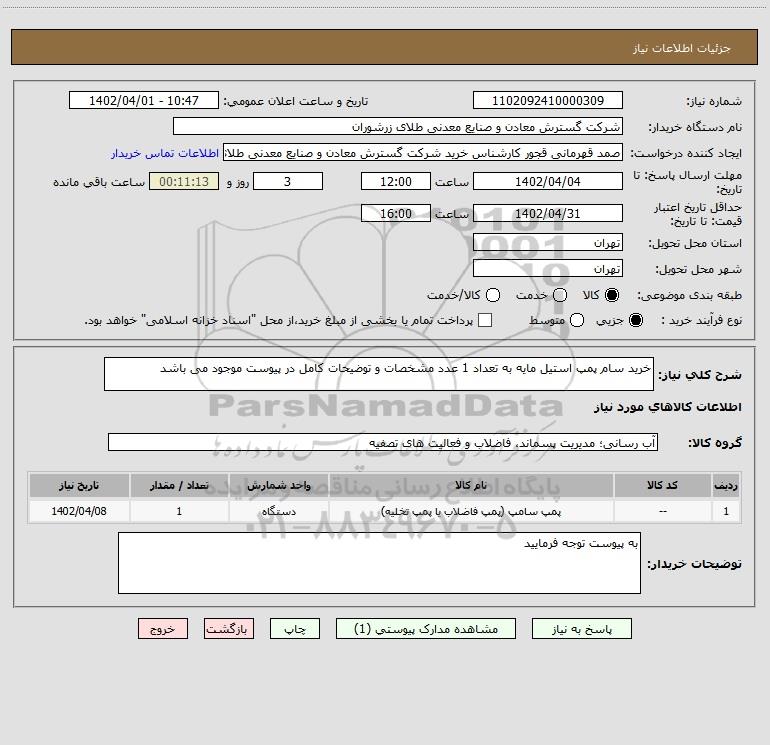
Task: Select the متوسط purchase type radio
Action: pyautogui.click(x=577, y=320)
